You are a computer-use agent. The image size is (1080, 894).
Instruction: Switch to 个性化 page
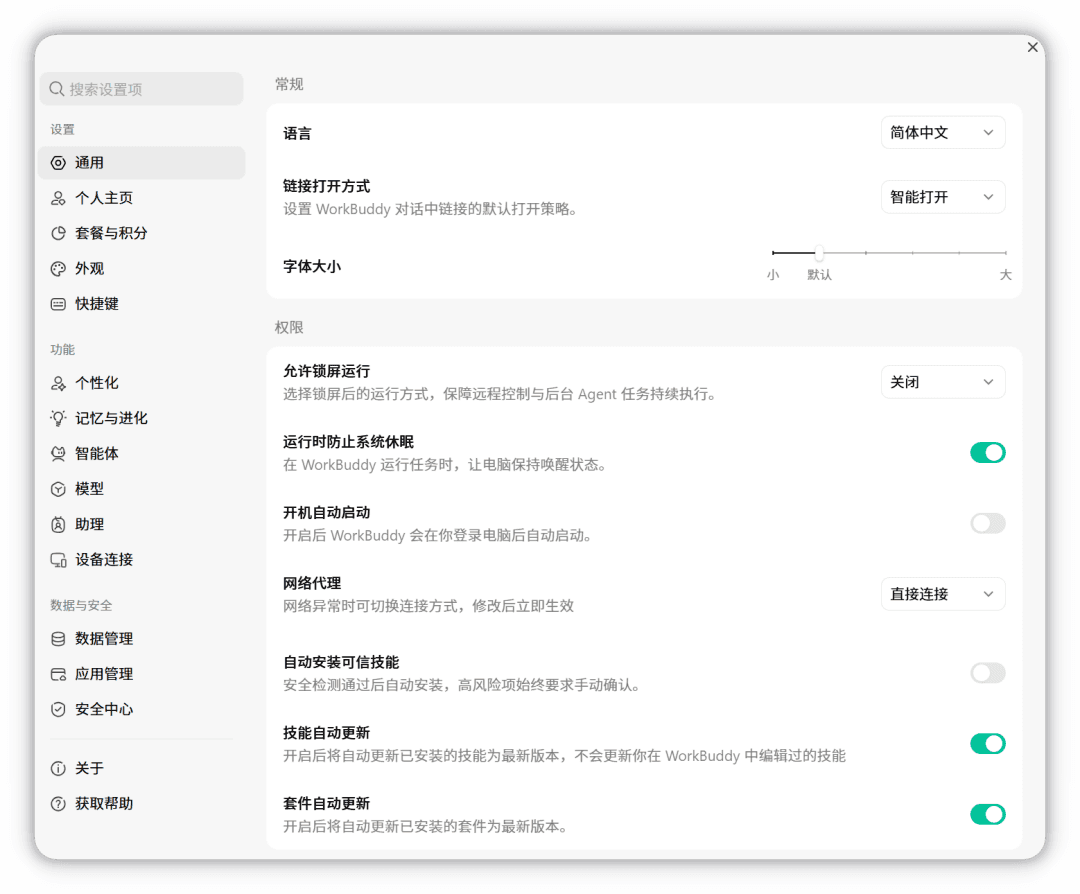coord(142,383)
